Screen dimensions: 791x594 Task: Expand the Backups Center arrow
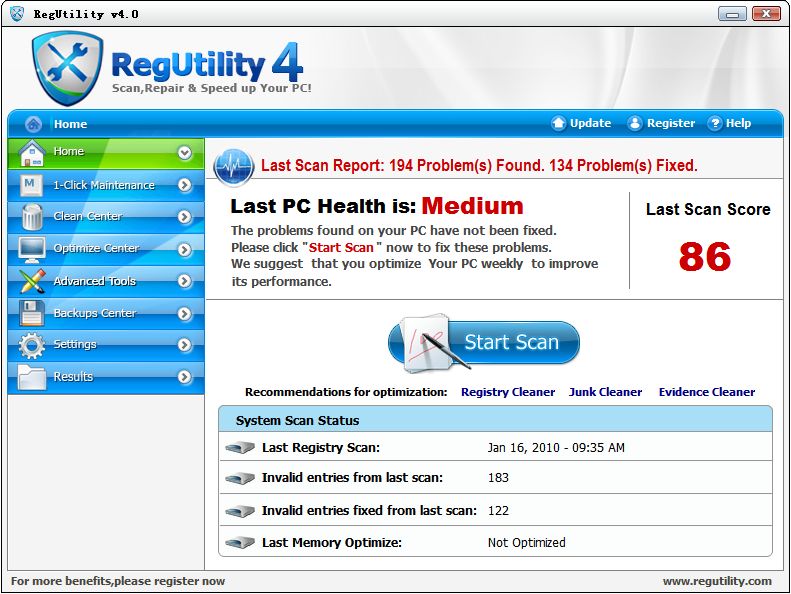185,313
